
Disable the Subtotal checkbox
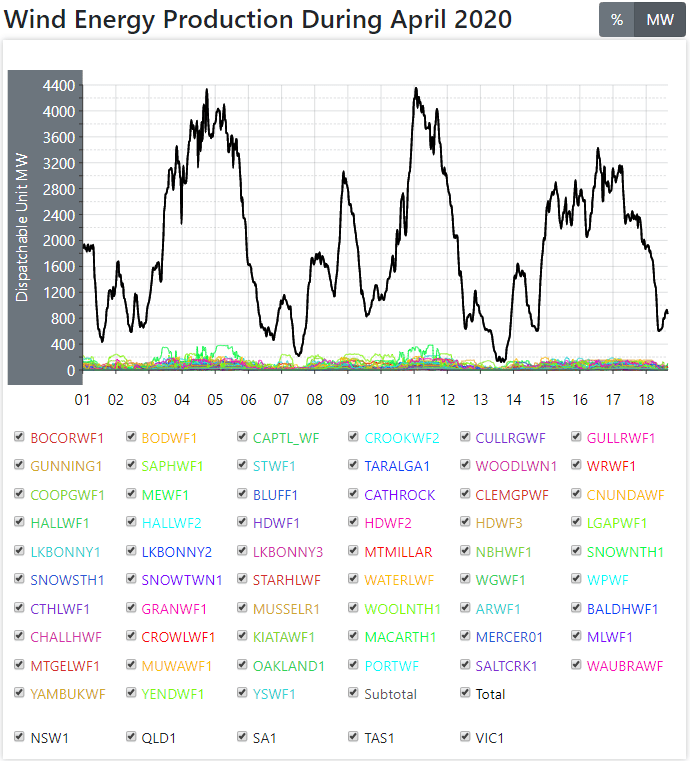(355, 693)
